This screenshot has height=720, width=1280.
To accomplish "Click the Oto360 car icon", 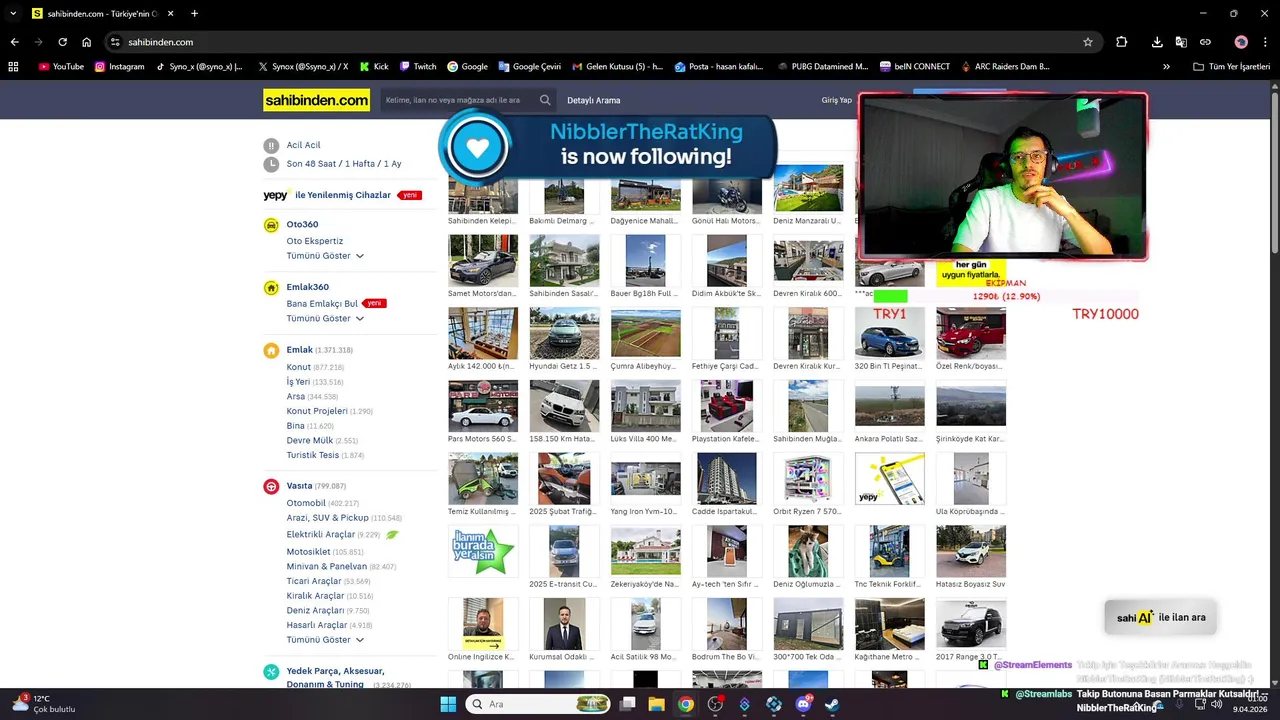I will click(271, 225).
